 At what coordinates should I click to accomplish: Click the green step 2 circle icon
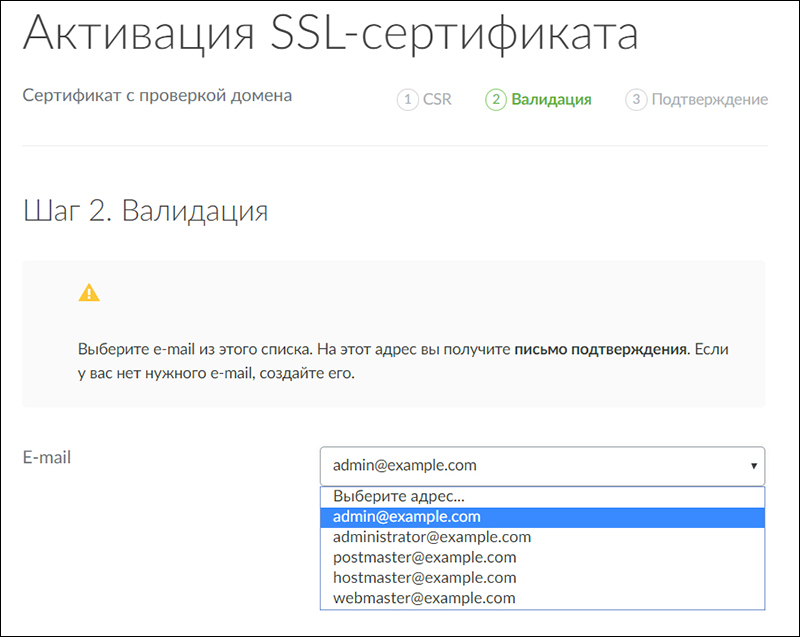(495, 100)
